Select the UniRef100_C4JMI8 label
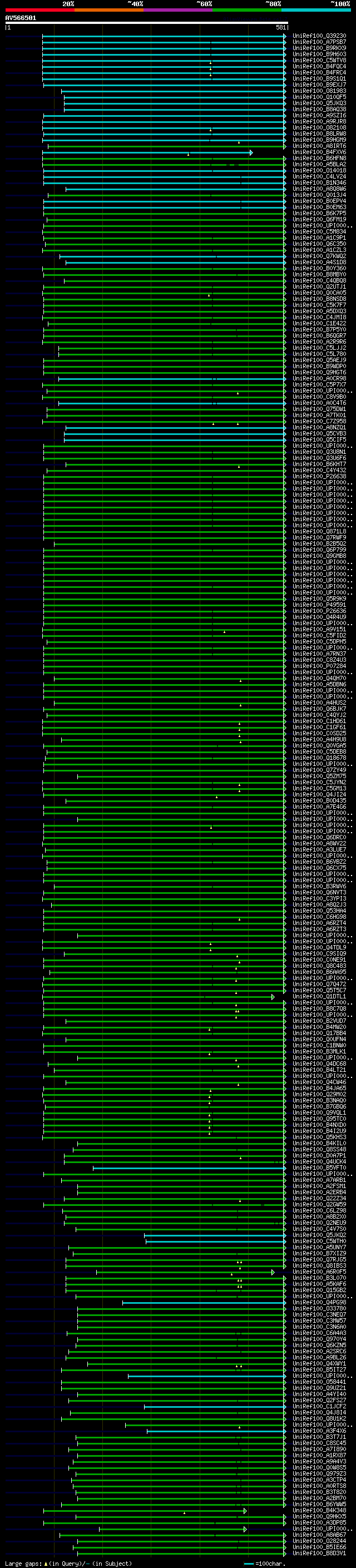The image size is (356, 1568). click(319, 317)
